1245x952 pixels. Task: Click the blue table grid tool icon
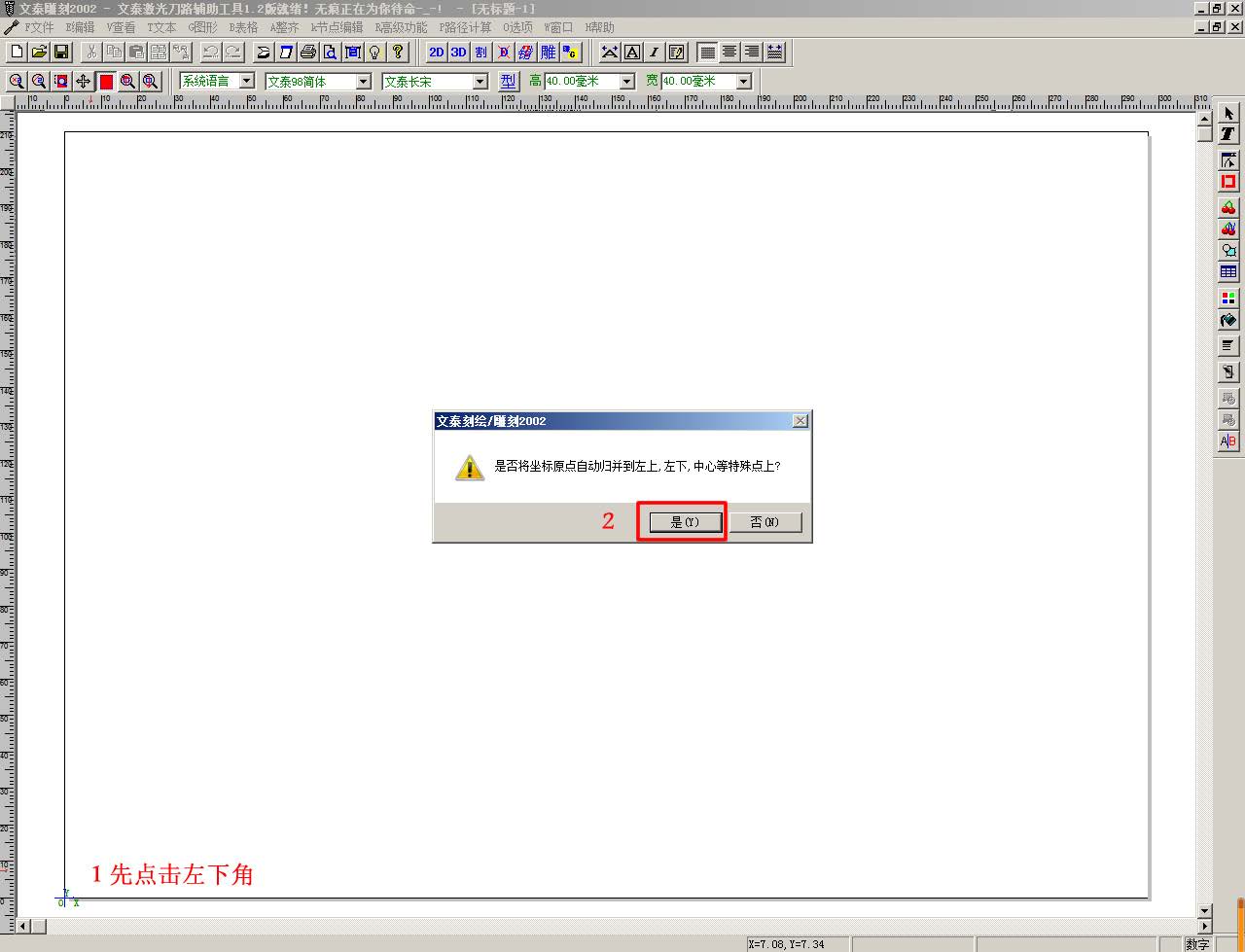coord(1228,271)
